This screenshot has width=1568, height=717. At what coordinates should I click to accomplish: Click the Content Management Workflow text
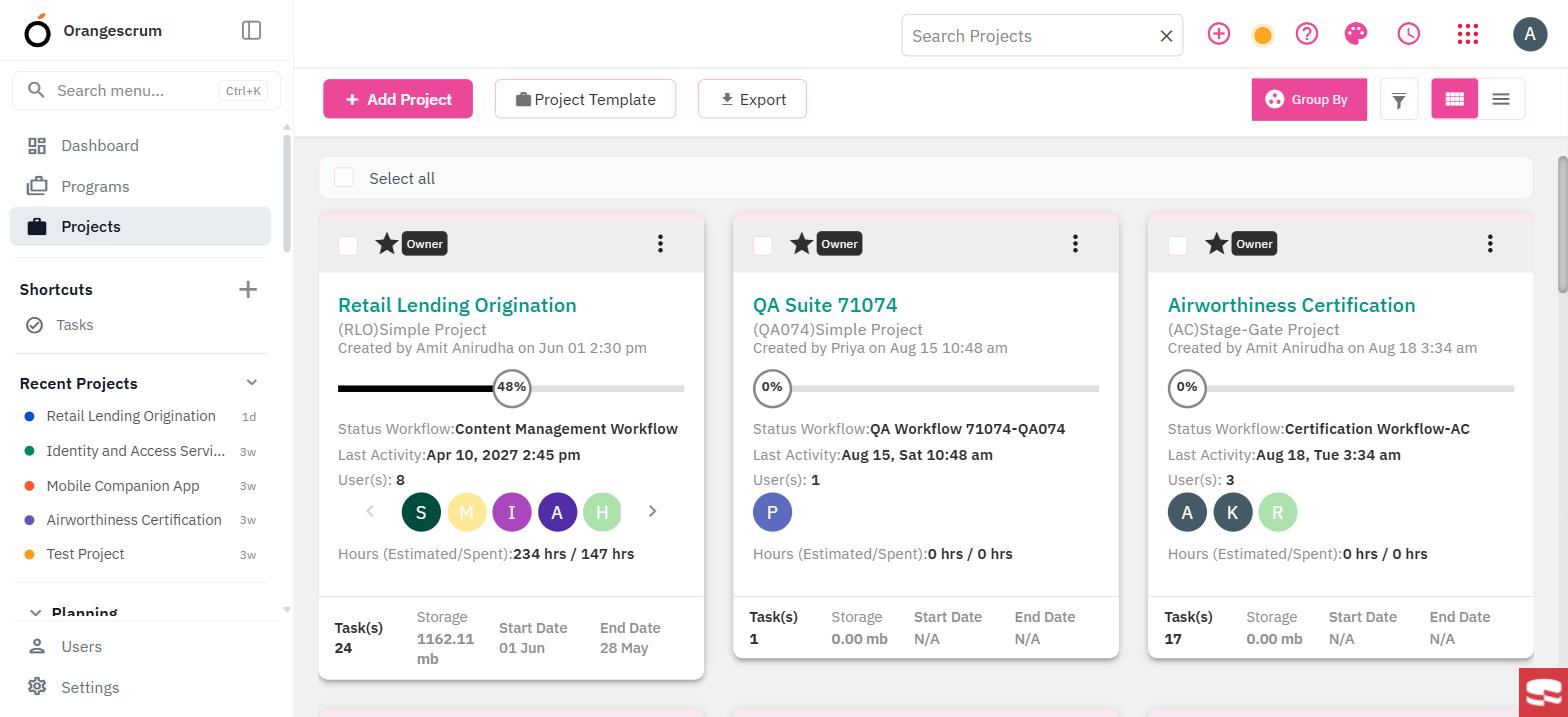tap(566, 429)
